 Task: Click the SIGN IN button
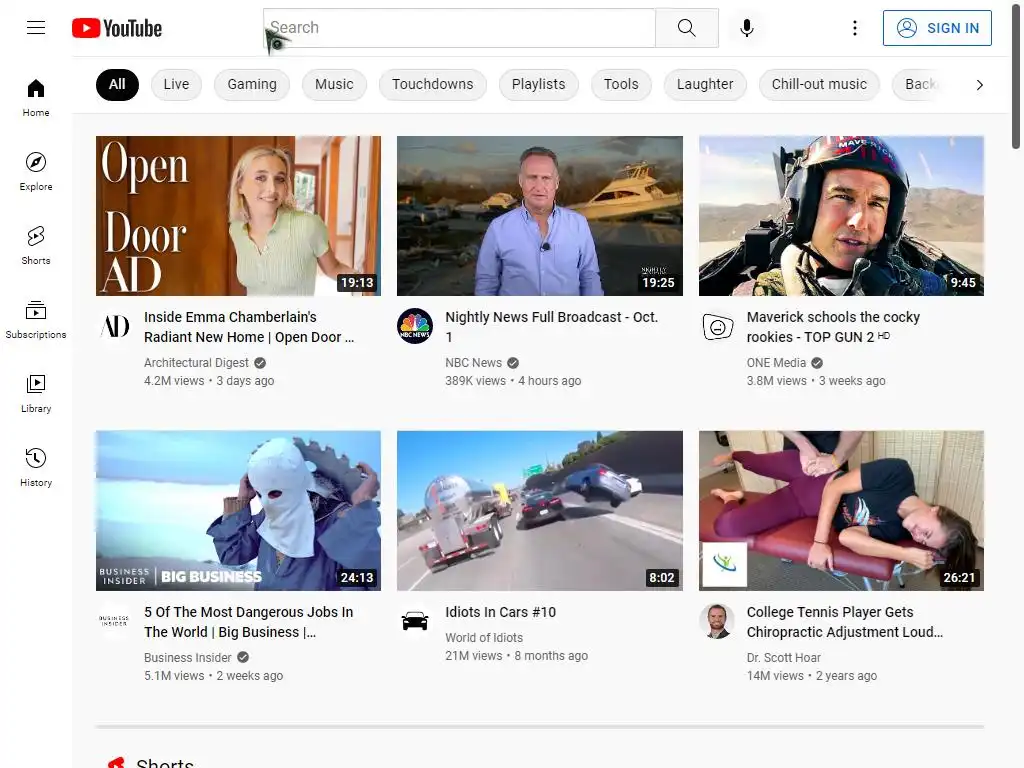click(937, 28)
